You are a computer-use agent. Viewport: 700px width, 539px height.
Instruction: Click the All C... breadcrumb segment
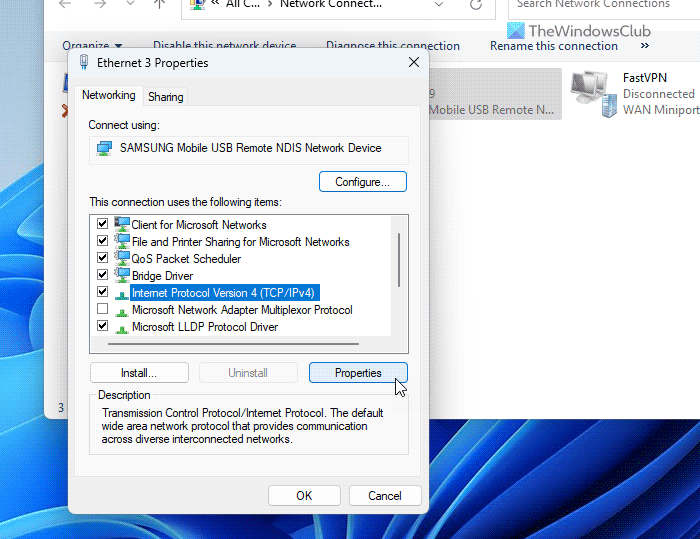(243, 4)
